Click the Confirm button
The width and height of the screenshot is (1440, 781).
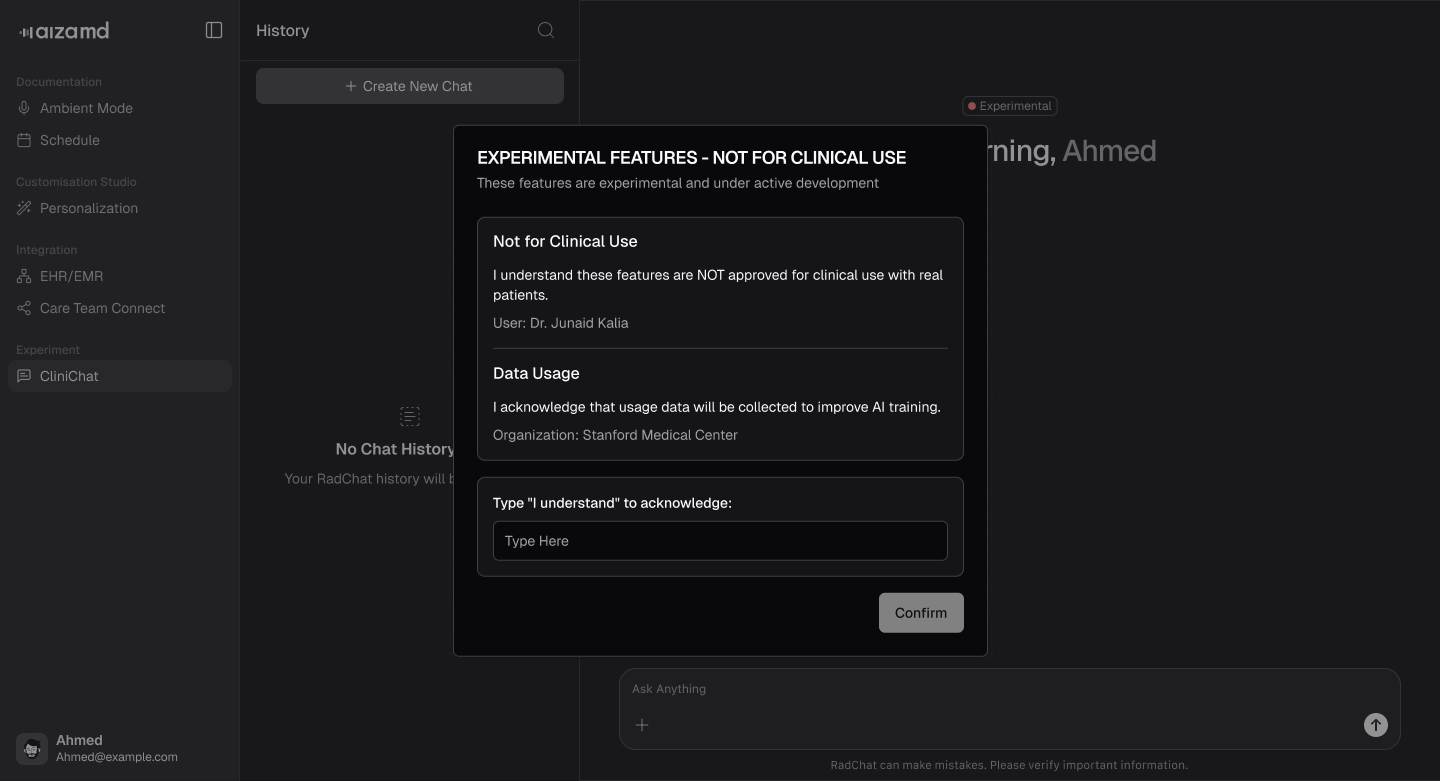(921, 613)
